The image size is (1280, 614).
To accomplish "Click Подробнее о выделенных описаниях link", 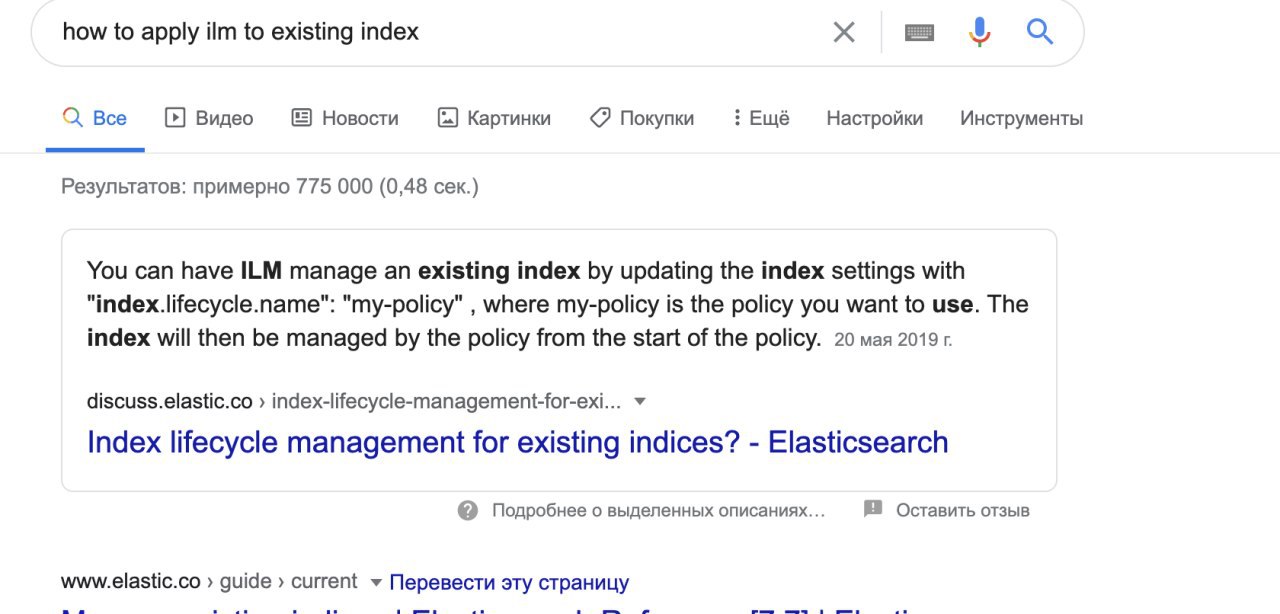I will (659, 511).
